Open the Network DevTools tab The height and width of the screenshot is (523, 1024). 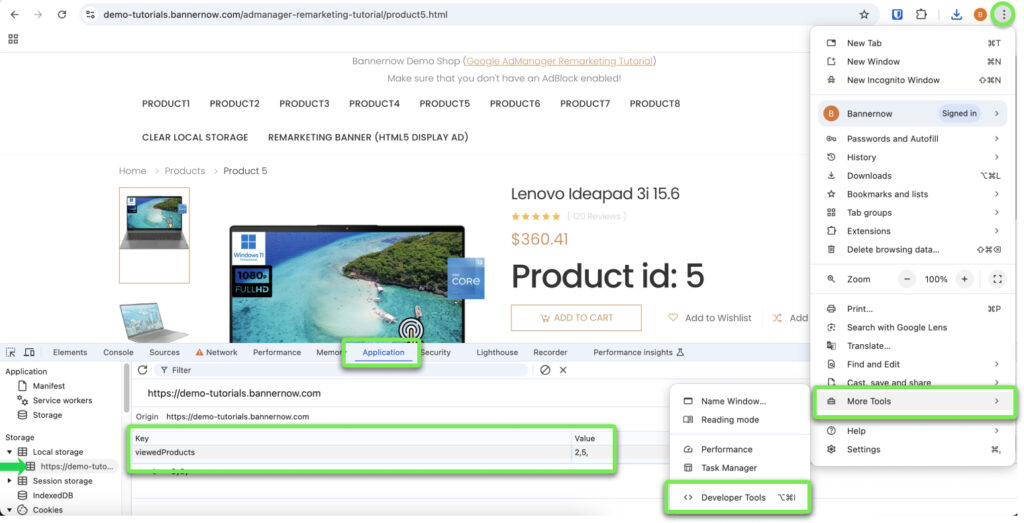point(216,353)
